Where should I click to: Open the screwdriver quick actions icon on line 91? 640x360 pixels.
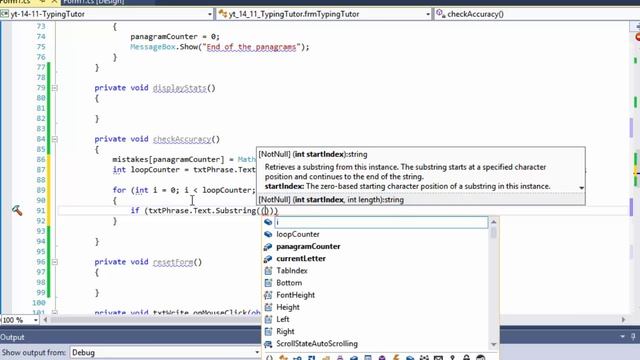coord(17,210)
